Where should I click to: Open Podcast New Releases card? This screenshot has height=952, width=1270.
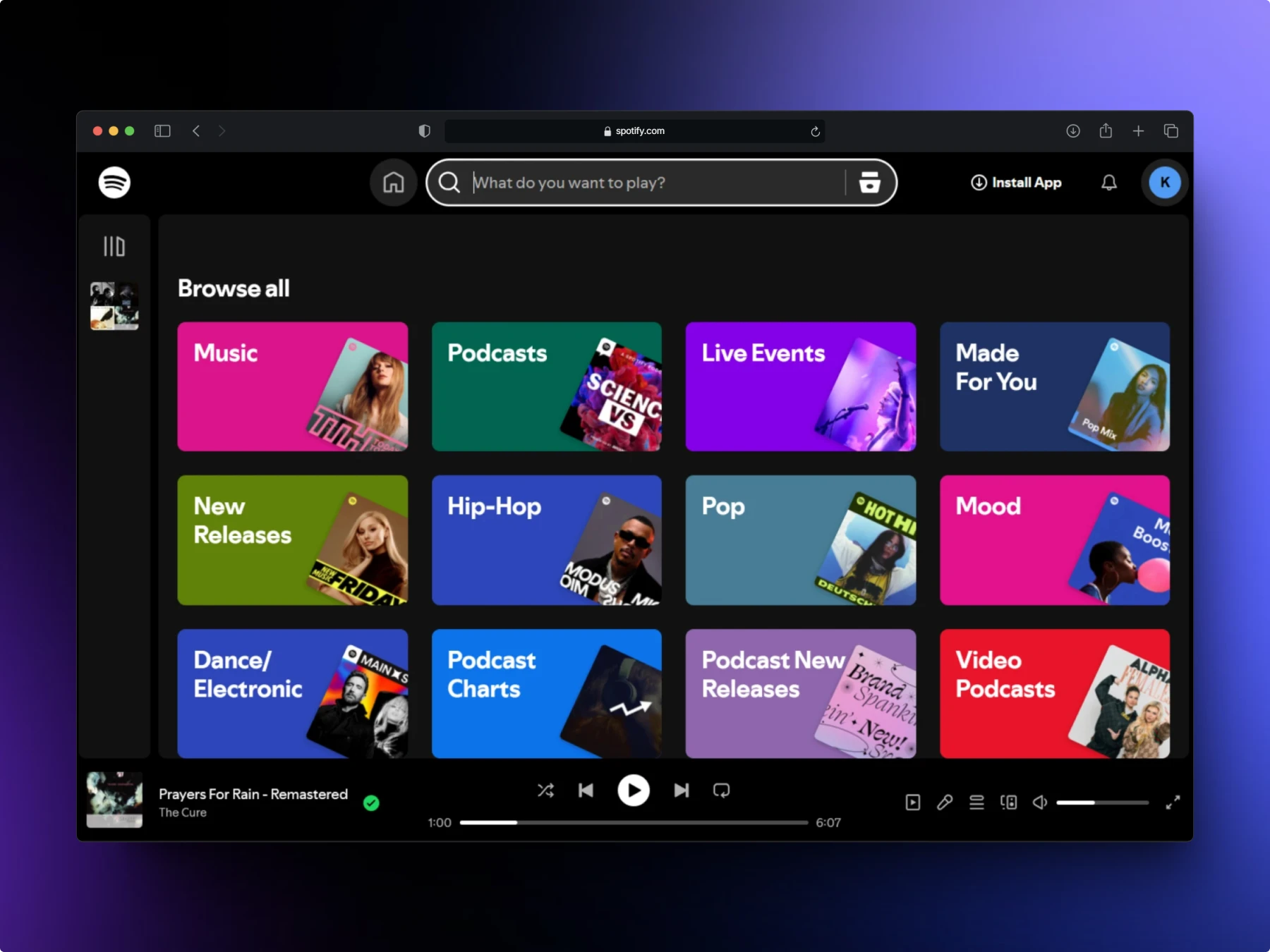click(x=801, y=694)
